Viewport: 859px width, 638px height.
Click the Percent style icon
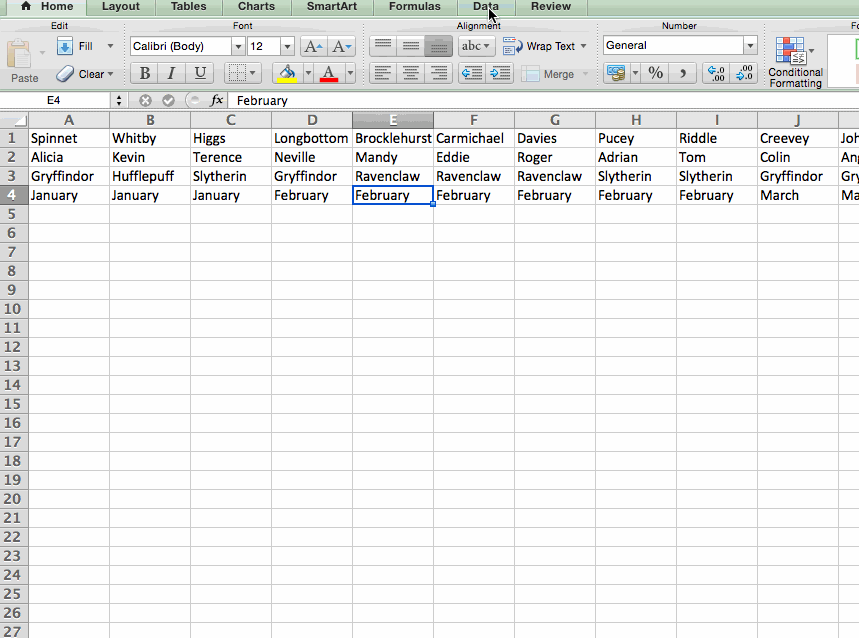pos(655,73)
